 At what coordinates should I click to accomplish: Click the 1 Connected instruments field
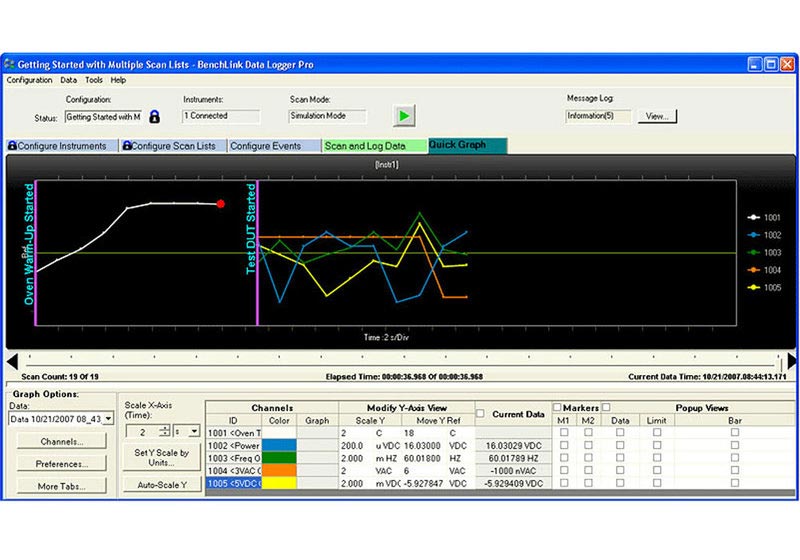coord(220,116)
